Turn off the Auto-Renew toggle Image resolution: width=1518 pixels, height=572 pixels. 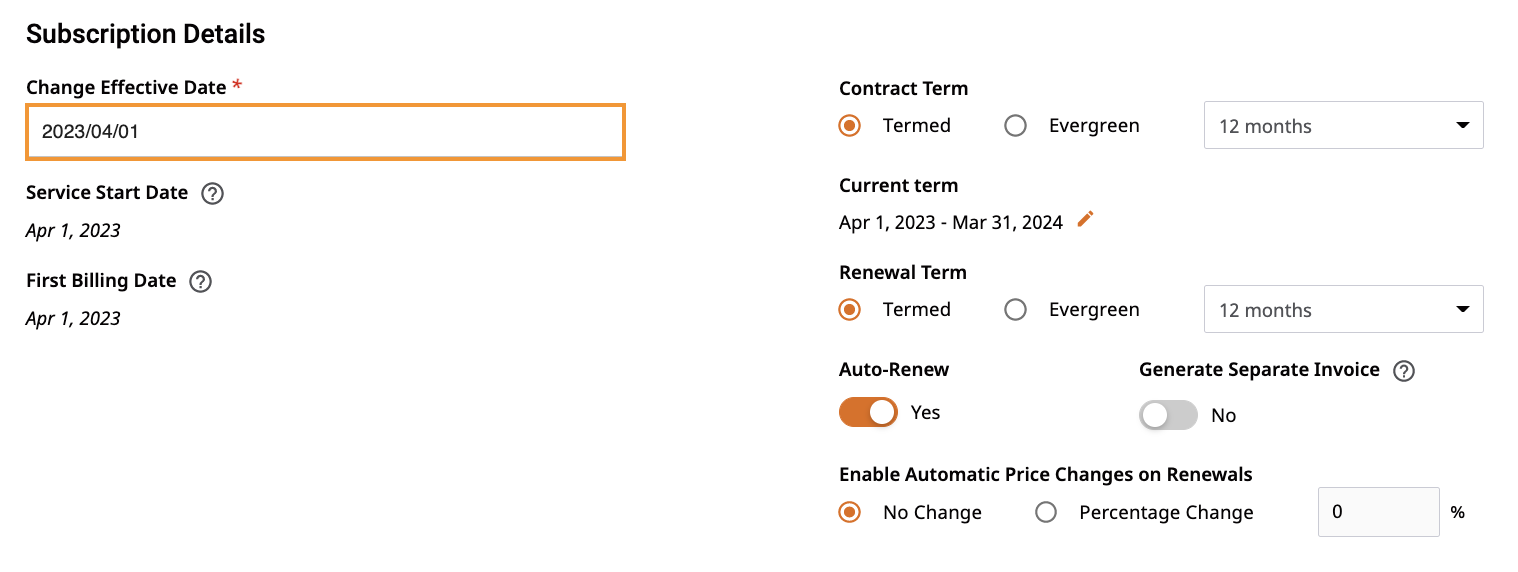868,412
